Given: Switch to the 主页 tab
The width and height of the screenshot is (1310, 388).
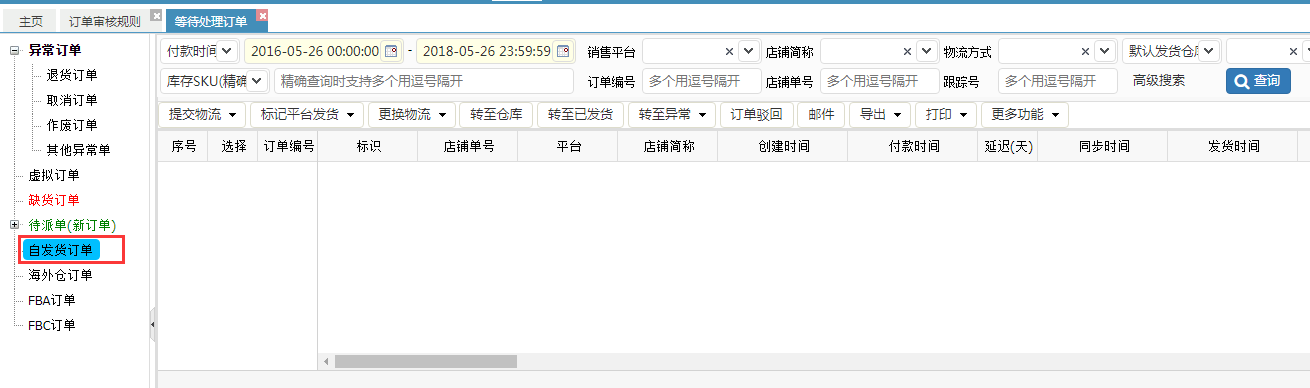Looking at the screenshot, I should pyautogui.click(x=30, y=21).
